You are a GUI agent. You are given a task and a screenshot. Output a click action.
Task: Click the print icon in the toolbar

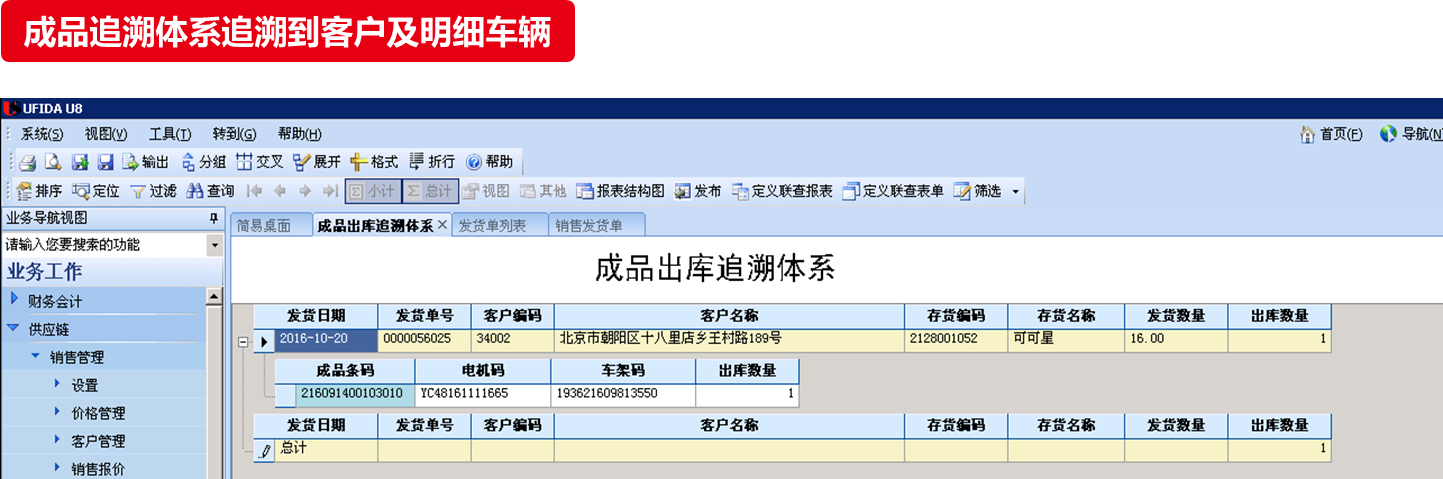[28, 162]
